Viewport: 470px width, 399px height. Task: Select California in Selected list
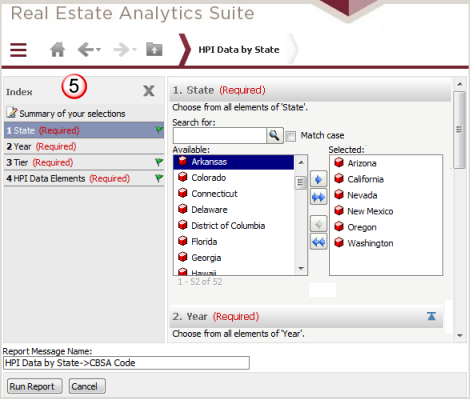pos(386,179)
